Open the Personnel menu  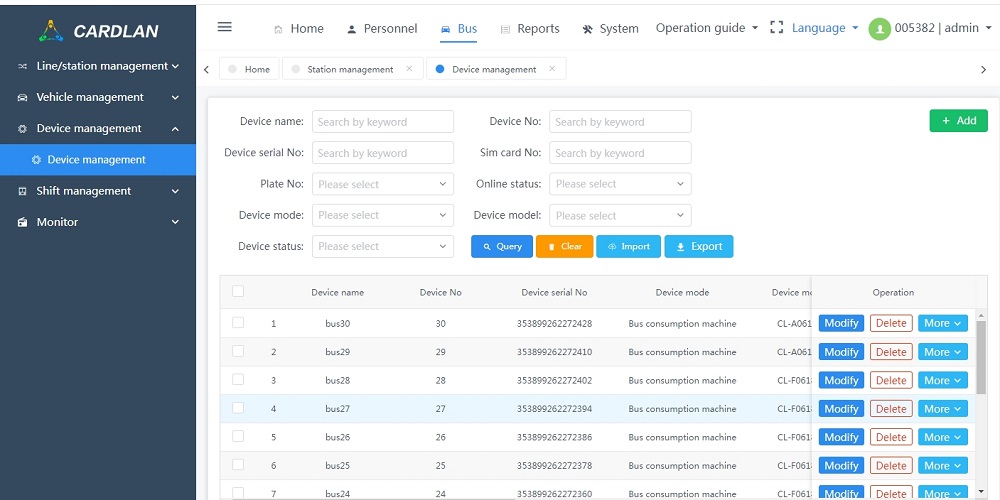pyautogui.click(x=381, y=29)
